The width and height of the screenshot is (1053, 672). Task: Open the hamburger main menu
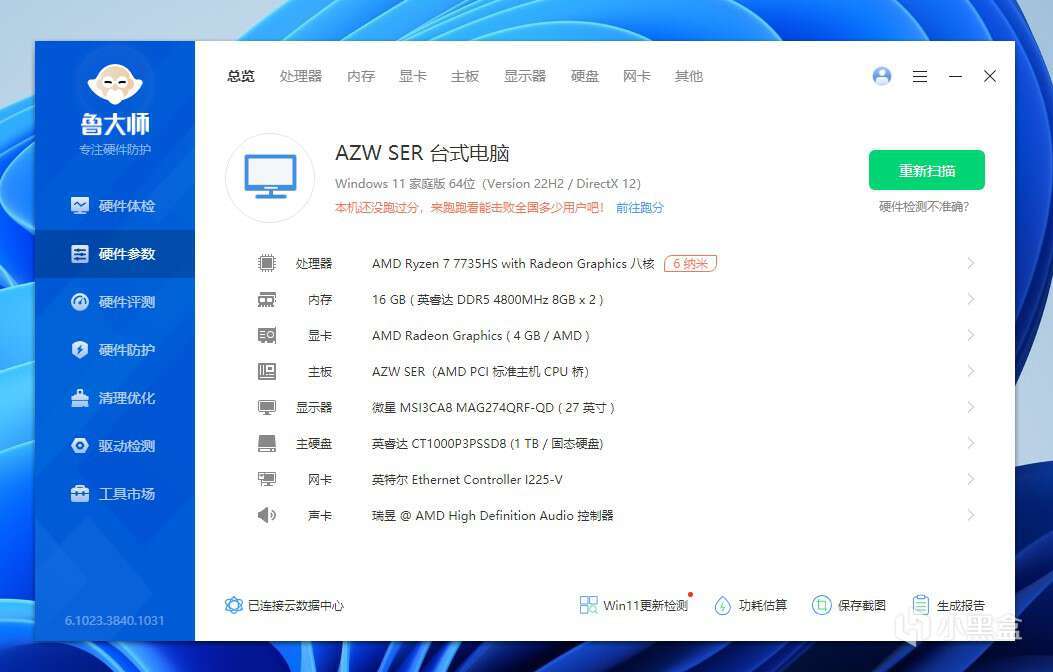coord(920,77)
